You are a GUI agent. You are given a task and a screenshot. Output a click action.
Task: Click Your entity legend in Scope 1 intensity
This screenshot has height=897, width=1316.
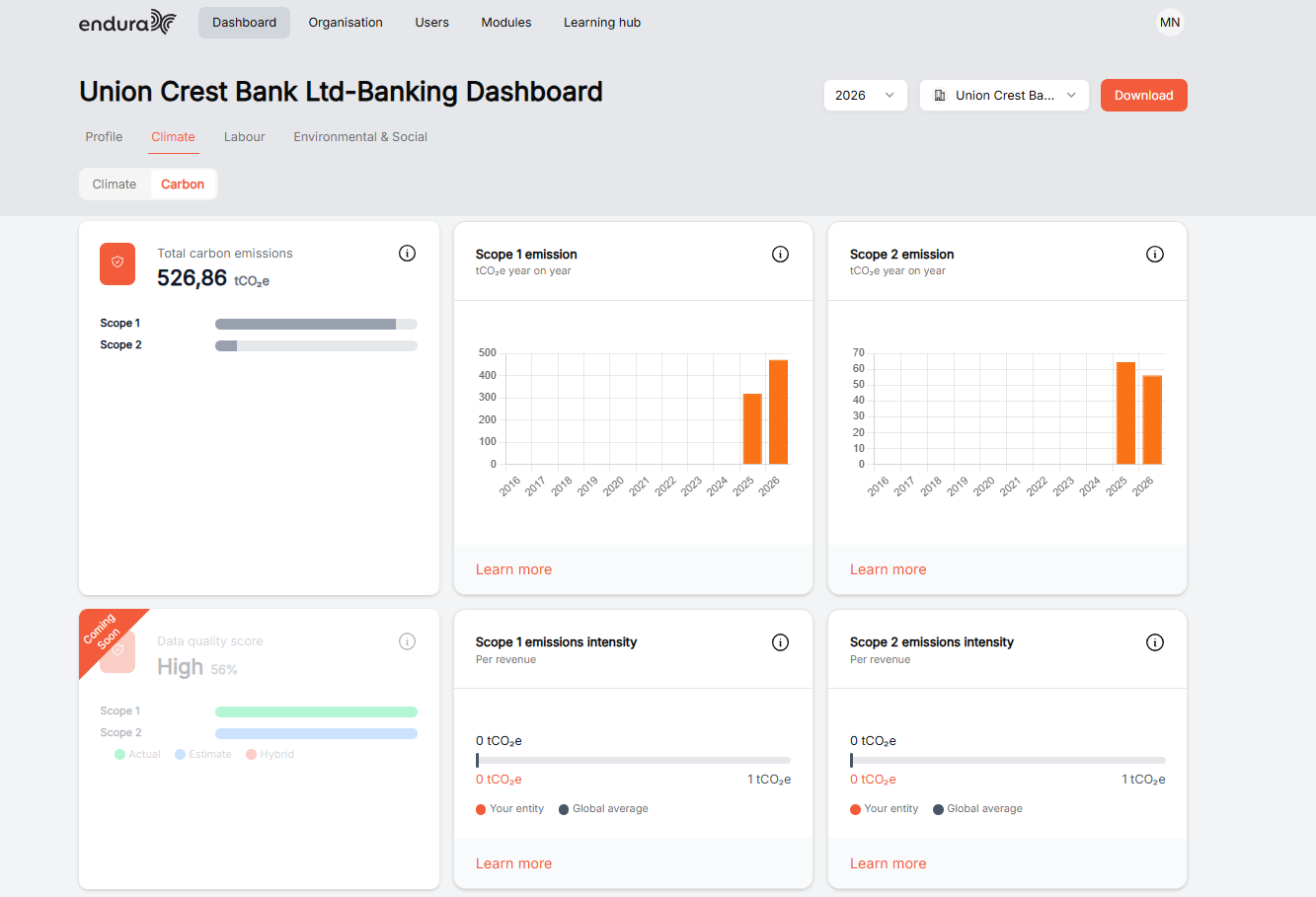tap(509, 809)
